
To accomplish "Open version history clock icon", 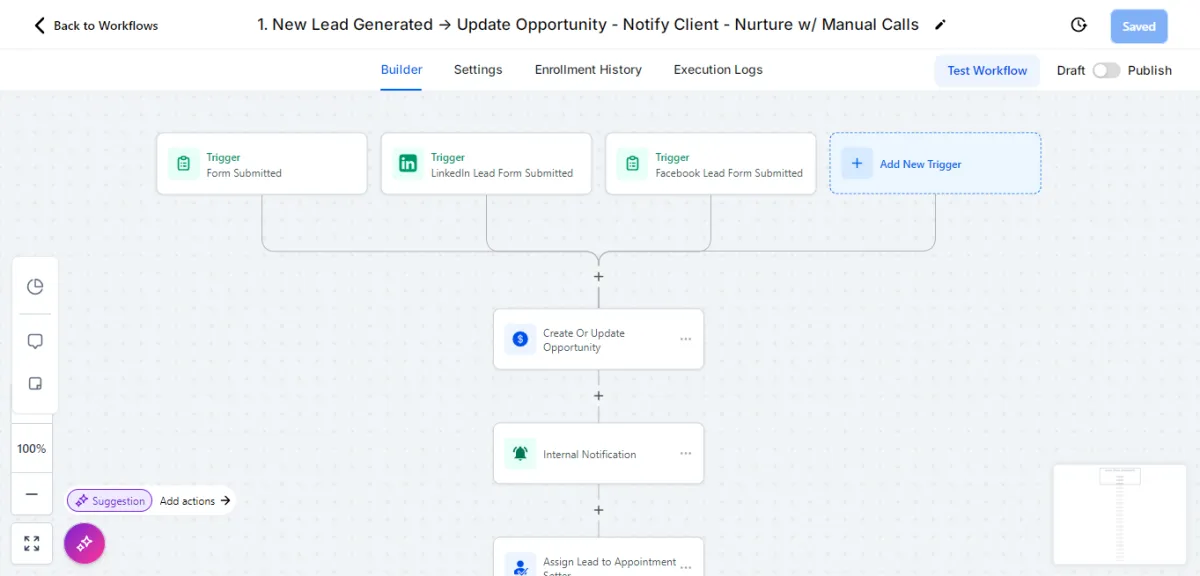I will (1078, 26).
